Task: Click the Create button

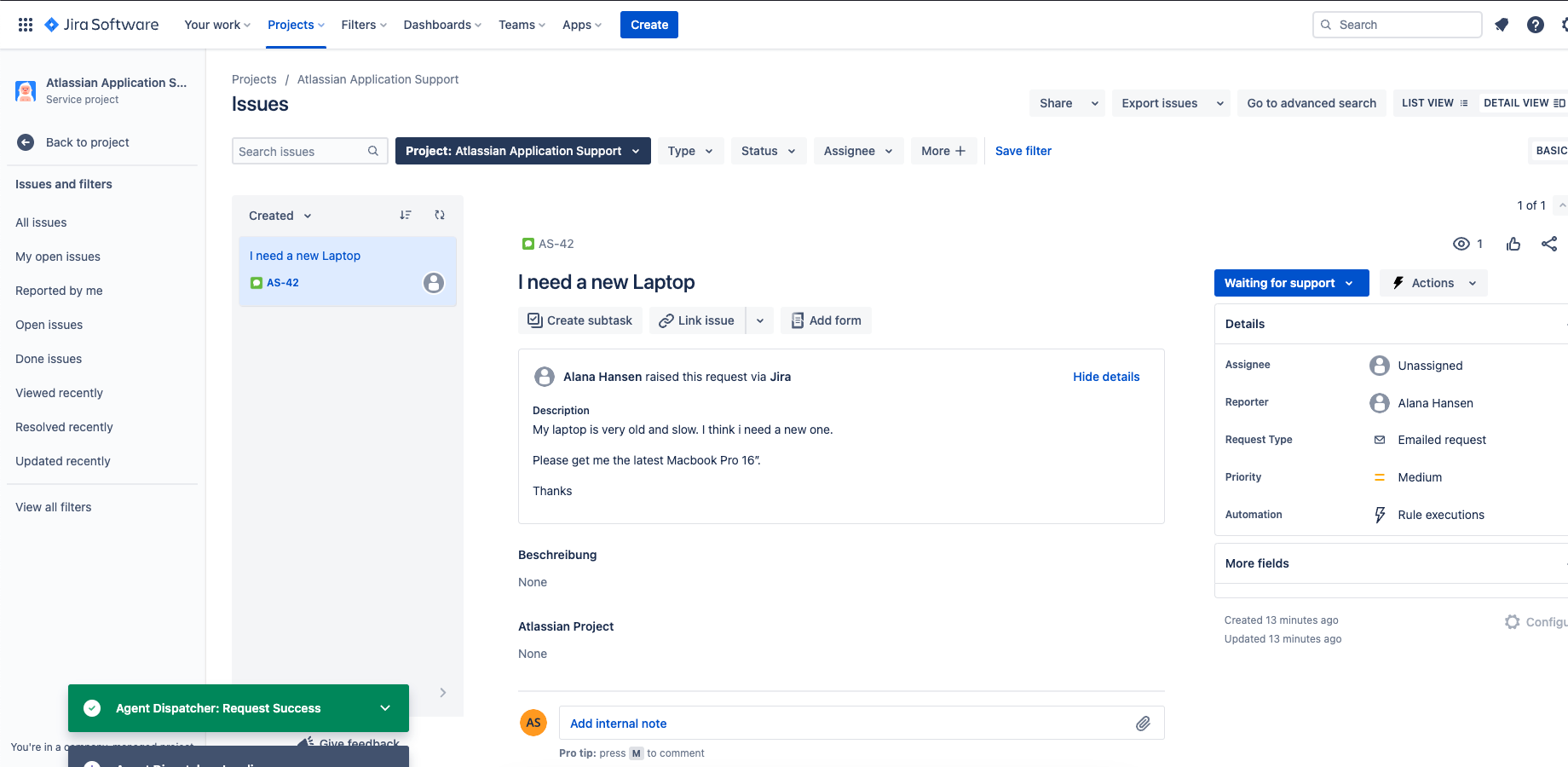Action: [649, 25]
